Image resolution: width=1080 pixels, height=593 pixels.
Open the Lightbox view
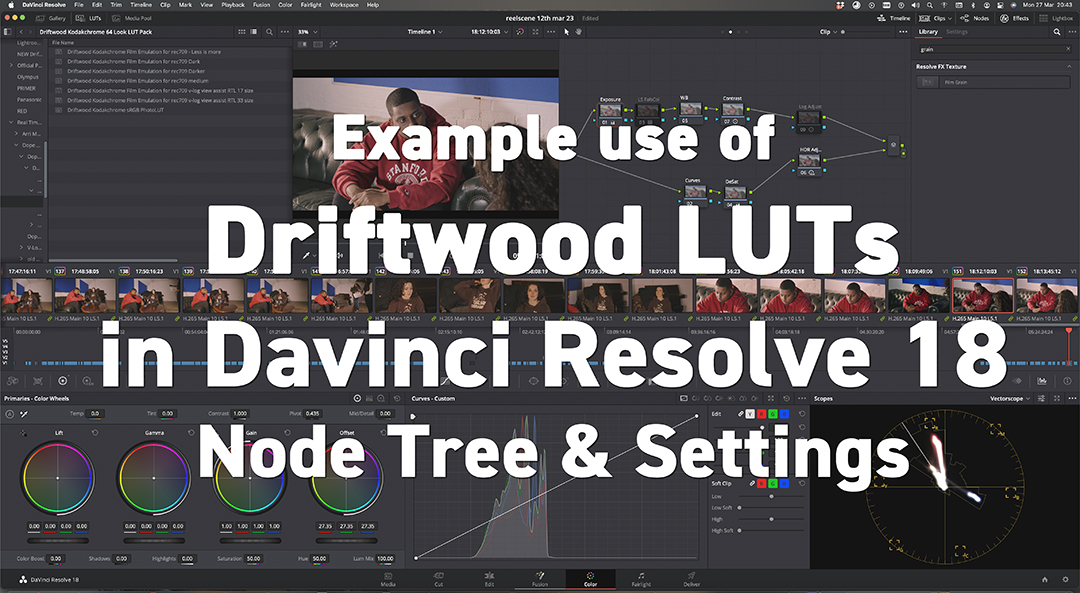pyautogui.click(x=1057, y=18)
